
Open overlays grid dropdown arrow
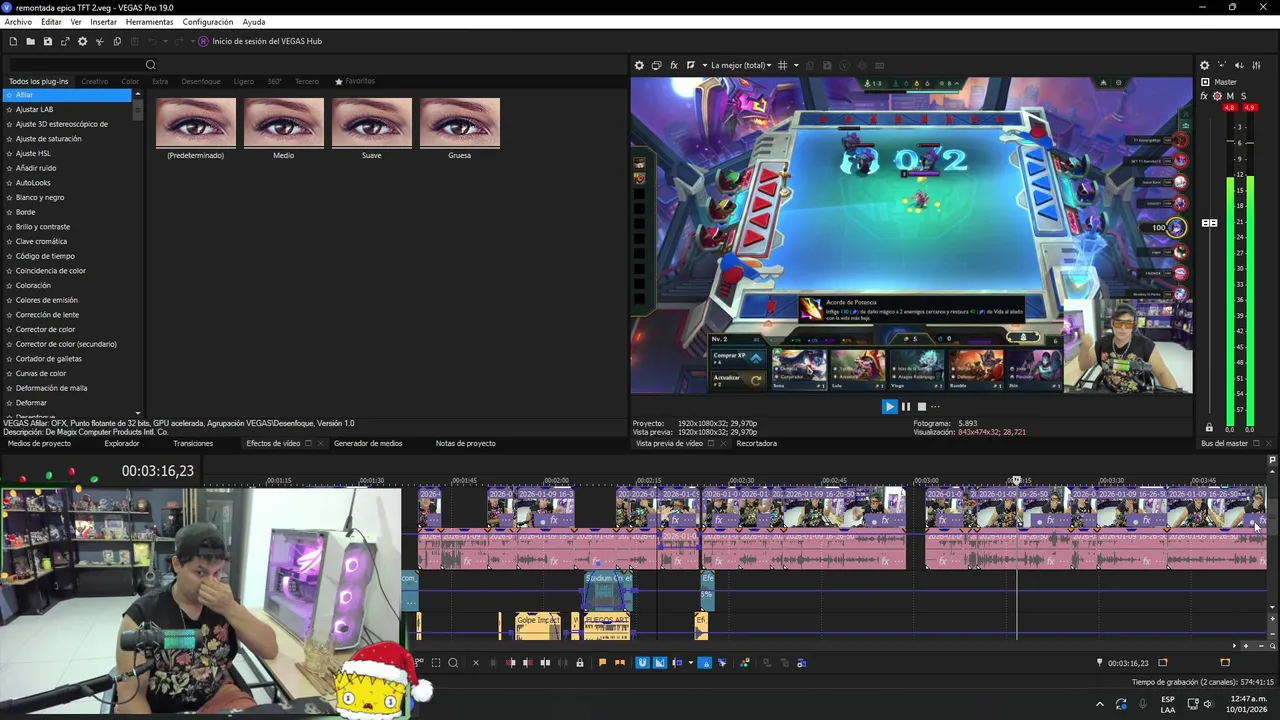tap(796, 65)
